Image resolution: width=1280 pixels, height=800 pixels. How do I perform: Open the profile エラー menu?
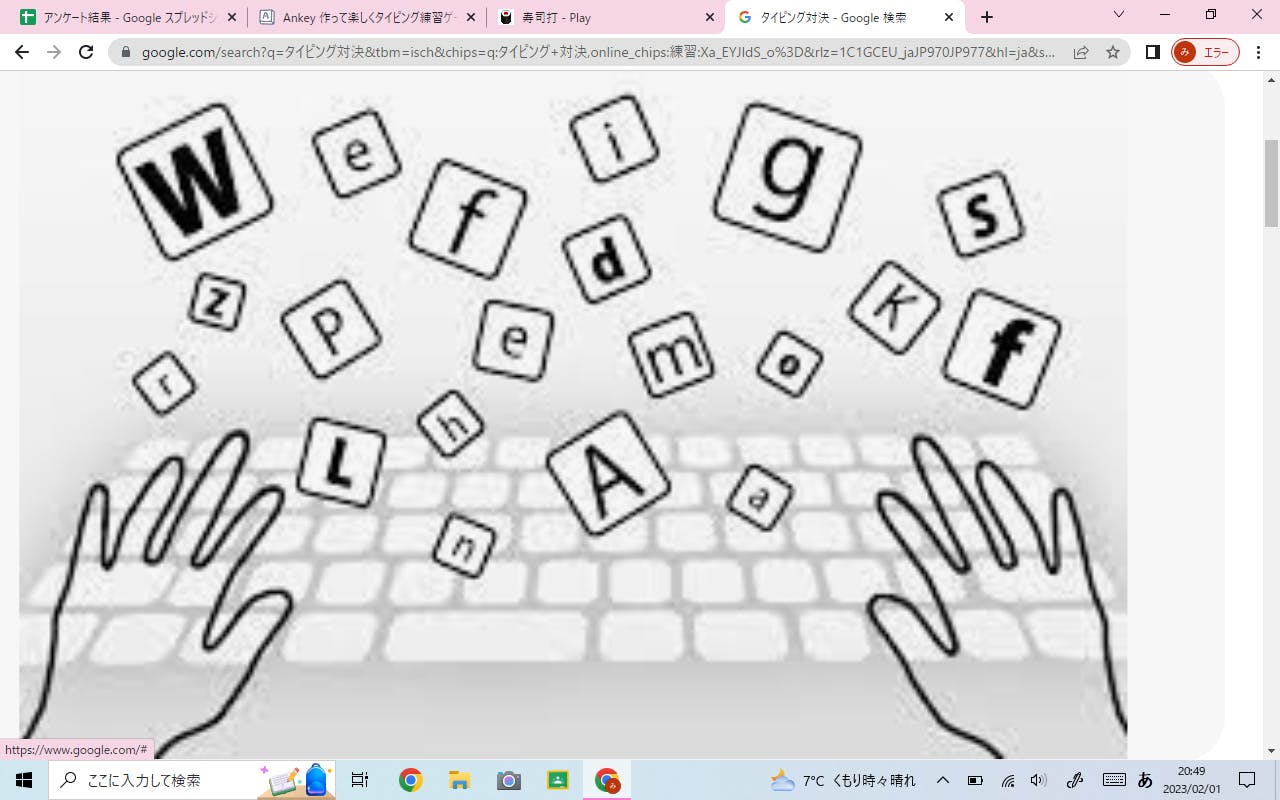click(1205, 52)
